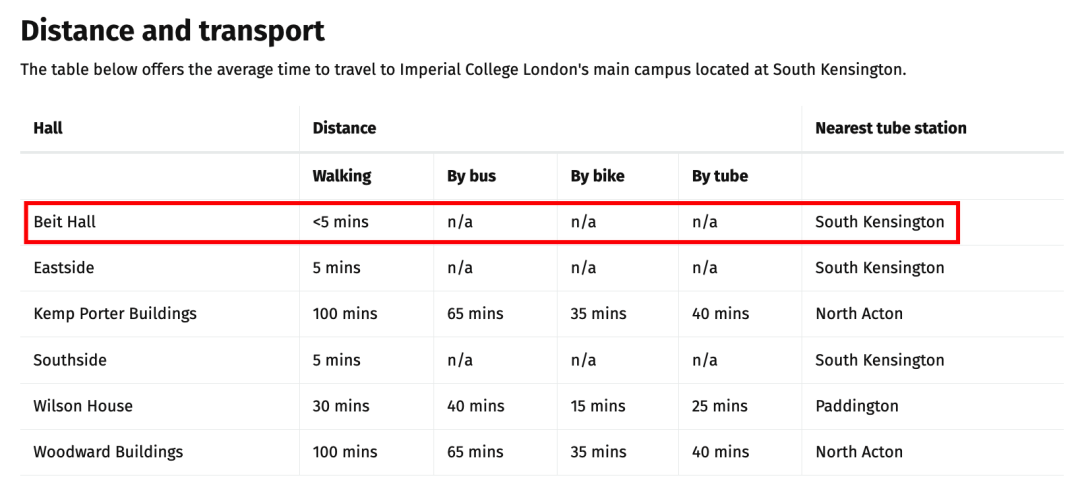
Task: Select the Southside hall cell
Action: 70,360
